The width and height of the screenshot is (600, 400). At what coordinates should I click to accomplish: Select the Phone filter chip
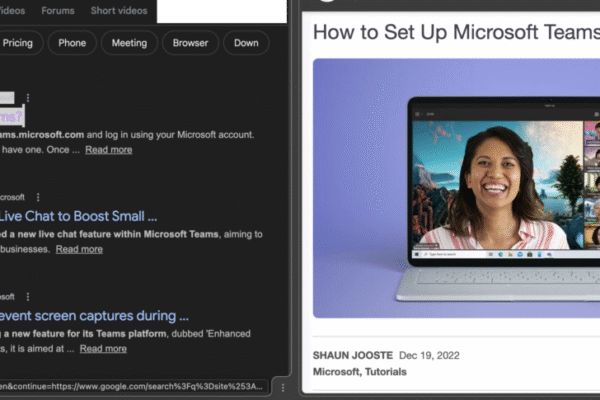coord(72,43)
